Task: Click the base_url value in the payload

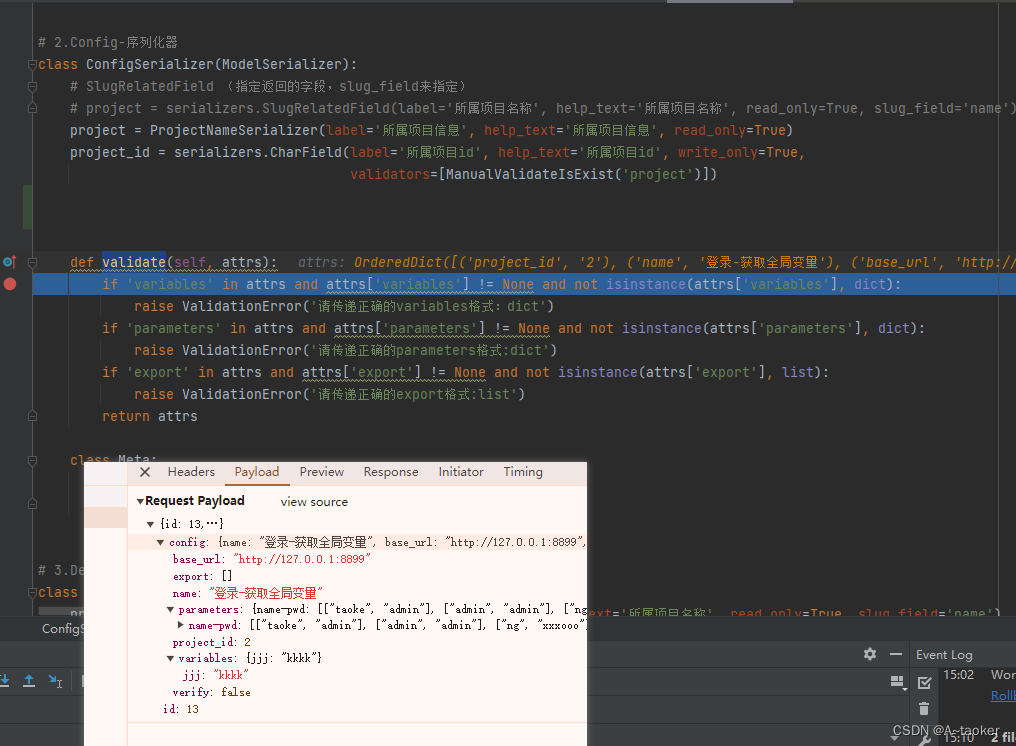Action: [302, 559]
